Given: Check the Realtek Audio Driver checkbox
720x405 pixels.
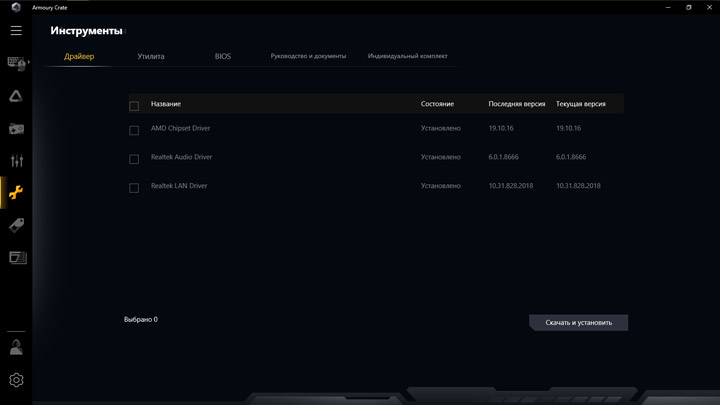Looking at the screenshot, I should (134, 159).
